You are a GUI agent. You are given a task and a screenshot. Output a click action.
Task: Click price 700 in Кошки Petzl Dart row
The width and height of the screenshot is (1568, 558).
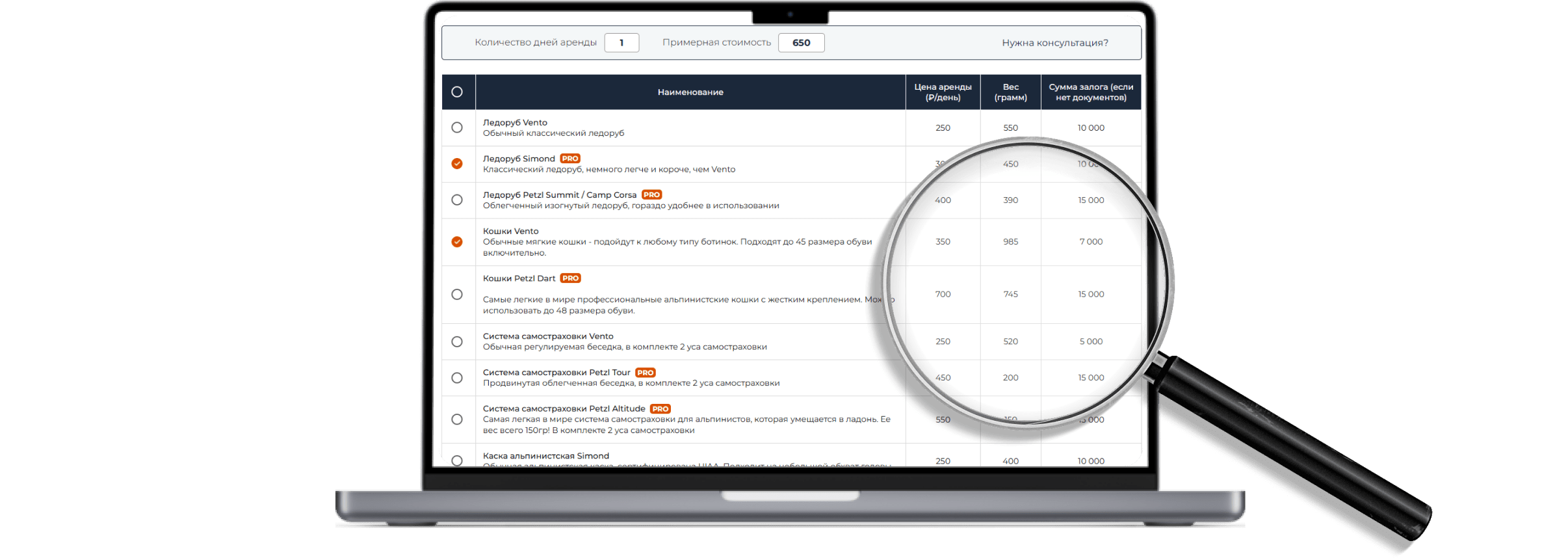(x=943, y=294)
